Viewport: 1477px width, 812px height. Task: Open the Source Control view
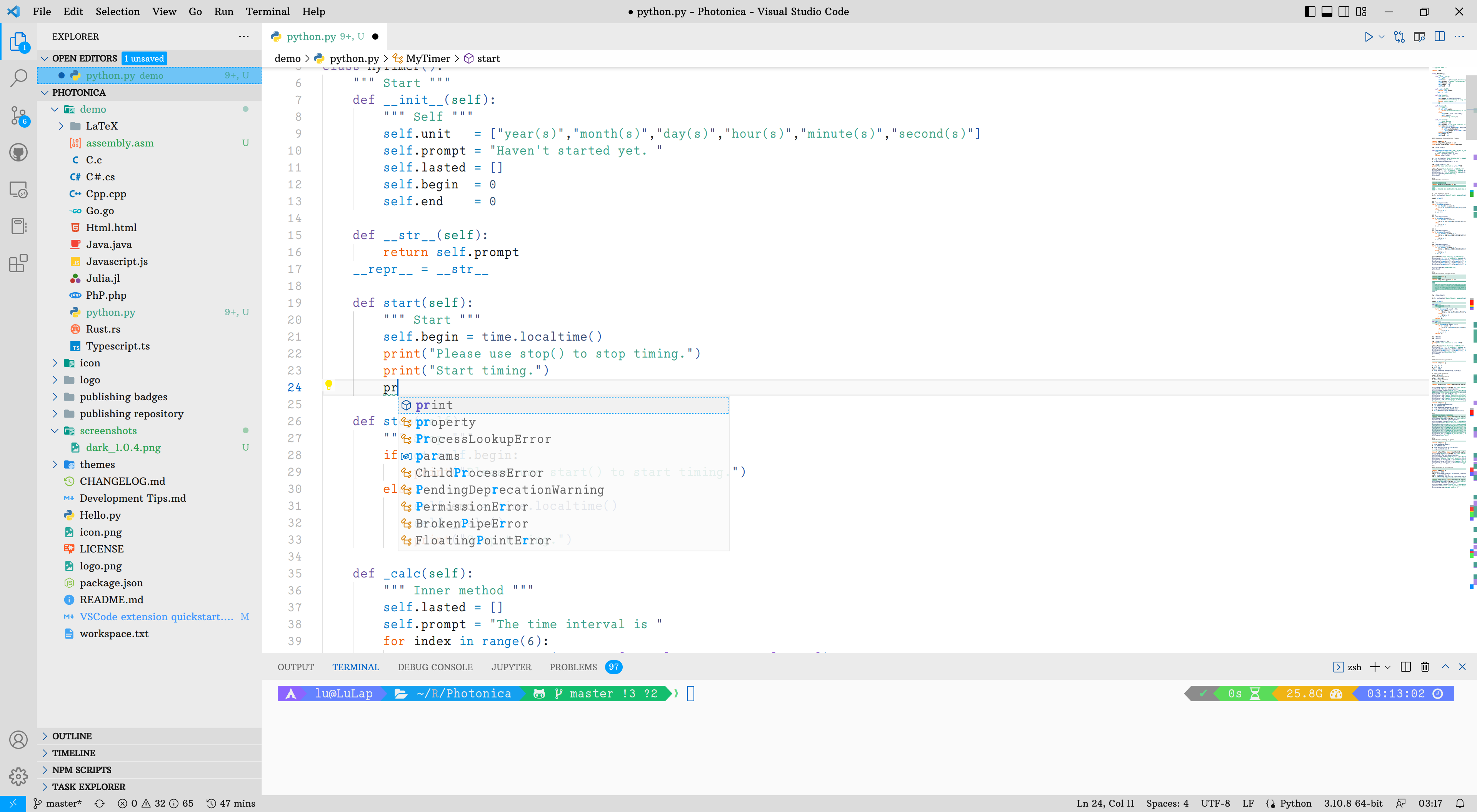pos(18,115)
